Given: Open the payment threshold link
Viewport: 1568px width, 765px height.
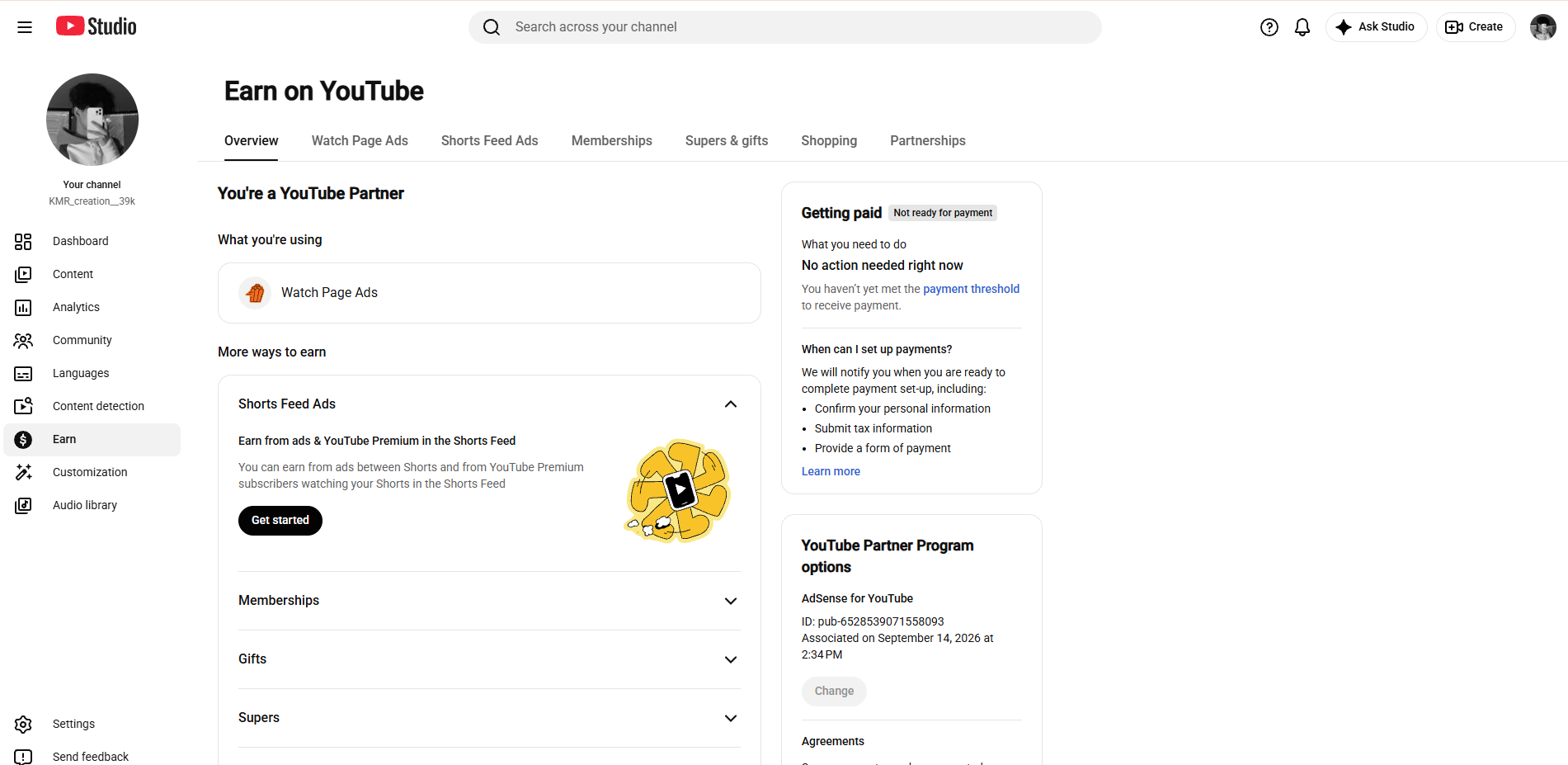Looking at the screenshot, I should [x=971, y=289].
